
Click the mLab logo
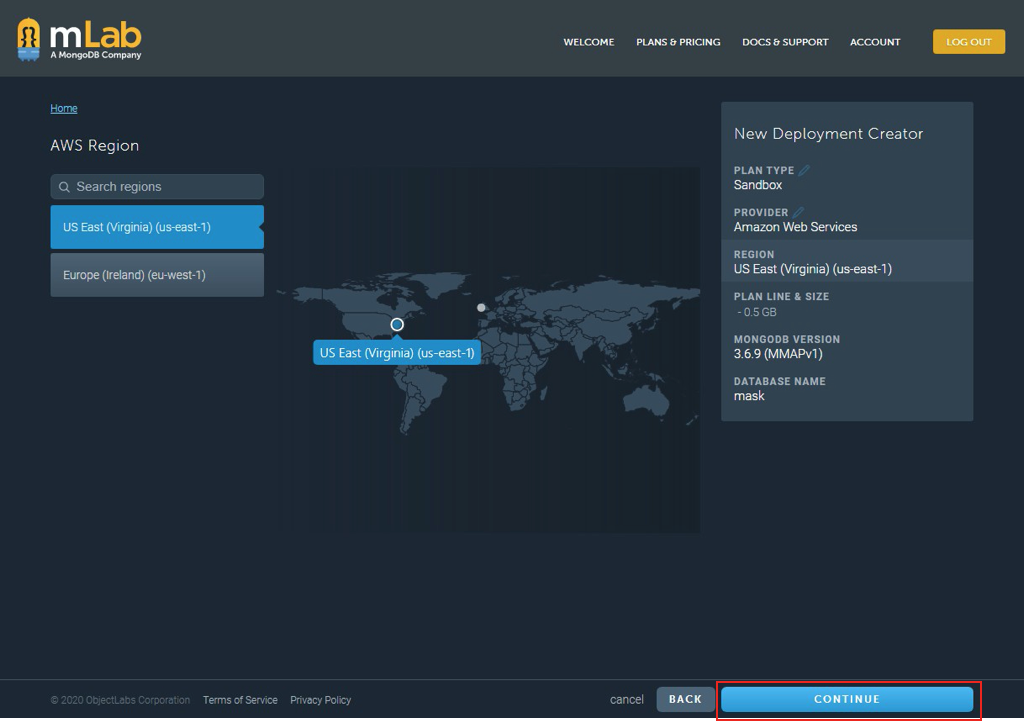tap(79, 39)
